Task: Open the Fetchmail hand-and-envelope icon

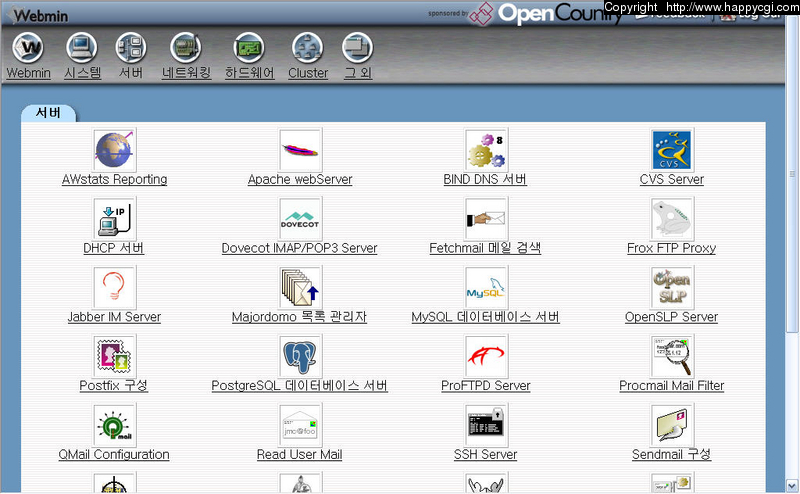Action: tap(486, 219)
